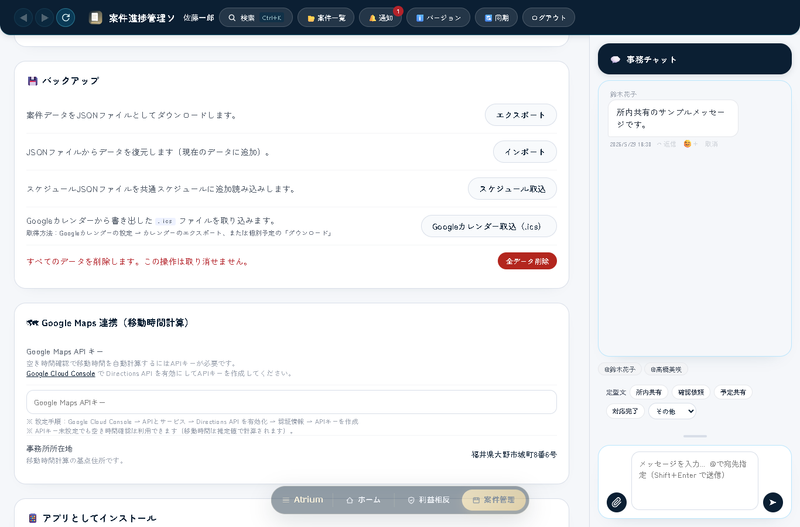The width and height of the screenshot is (800, 527).
Task: Reload the page with the refresh icon
Action: [66, 18]
